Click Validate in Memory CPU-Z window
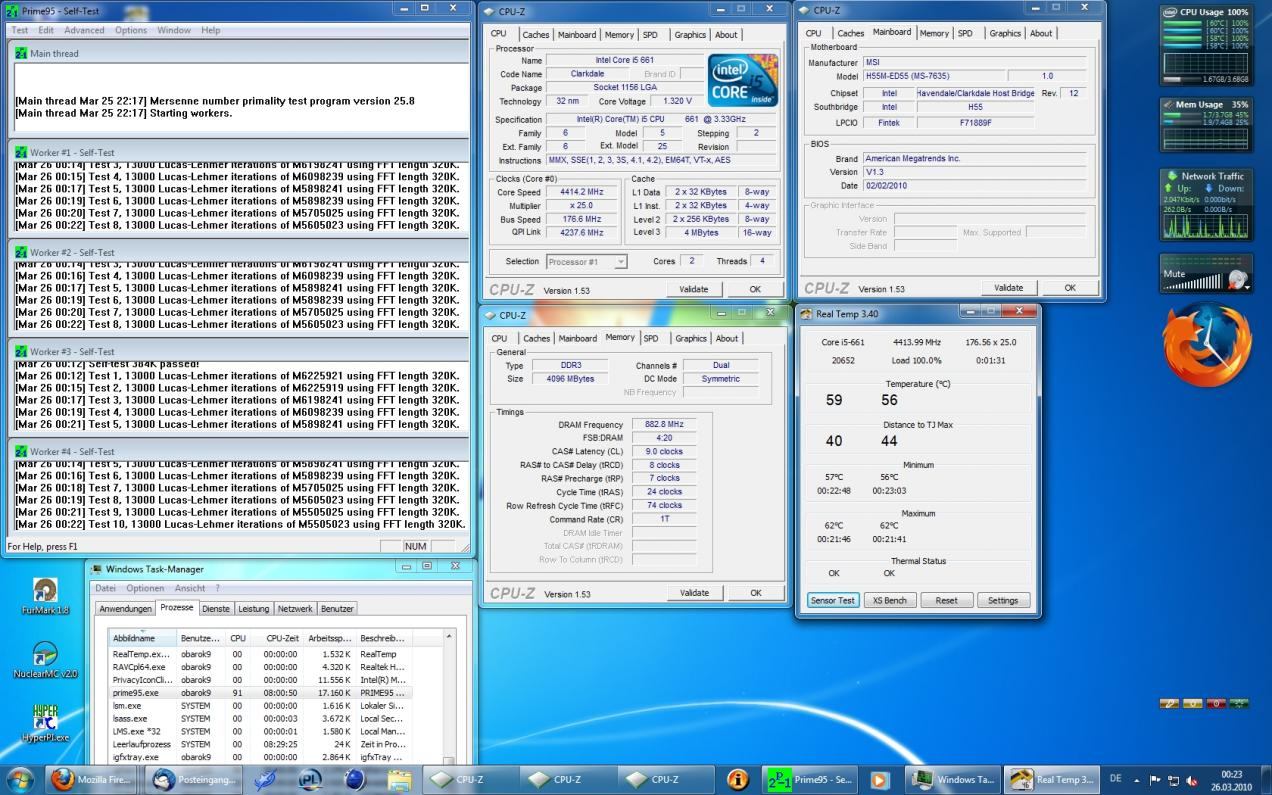Screen dimensions: 1272x795 coord(694,592)
